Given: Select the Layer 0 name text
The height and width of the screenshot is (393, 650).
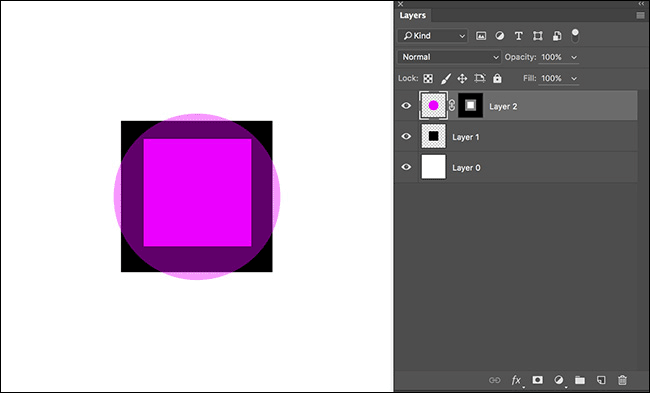Looking at the screenshot, I should pyautogui.click(x=466, y=168).
